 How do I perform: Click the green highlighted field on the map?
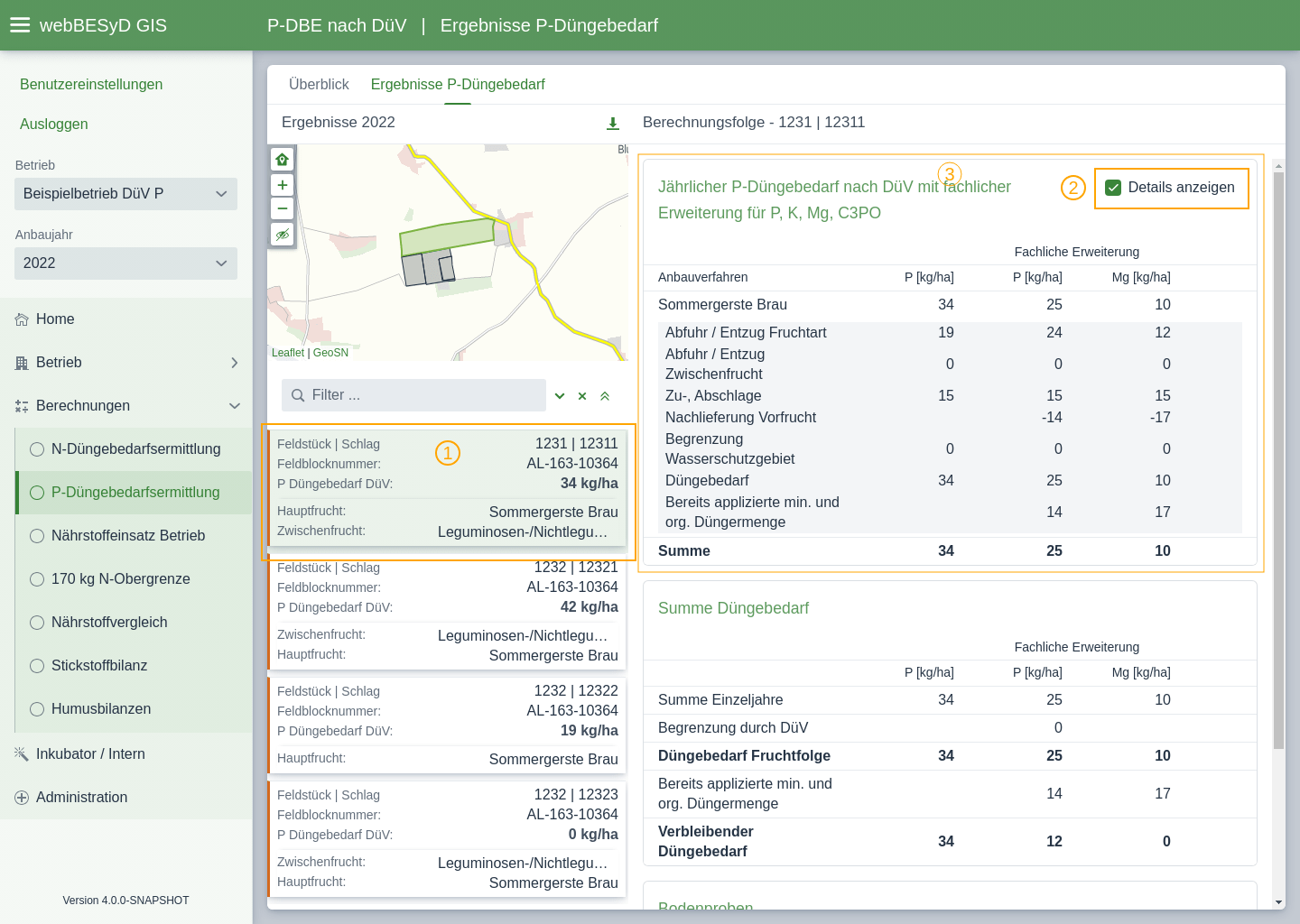coord(446,236)
